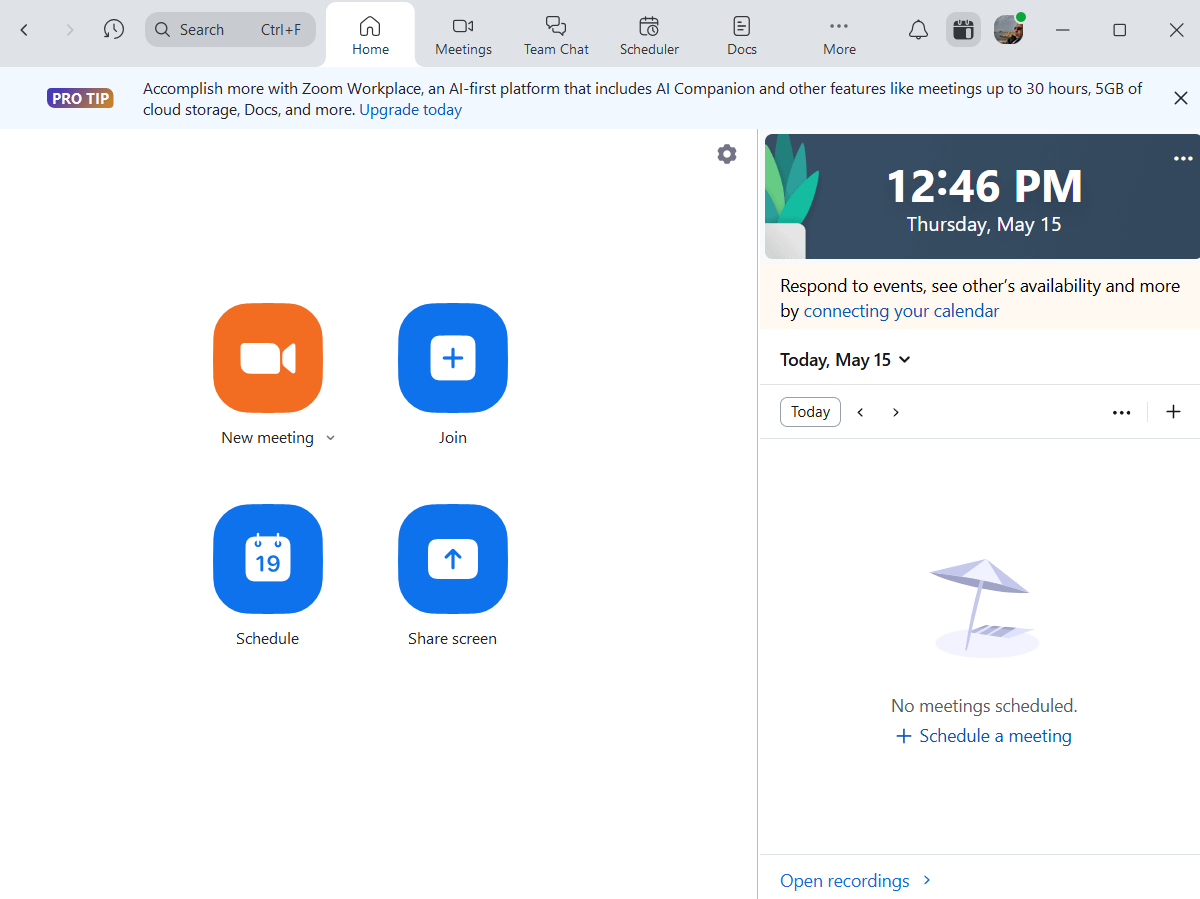Click the Thursday, May 15 date text

[x=984, y=224]
